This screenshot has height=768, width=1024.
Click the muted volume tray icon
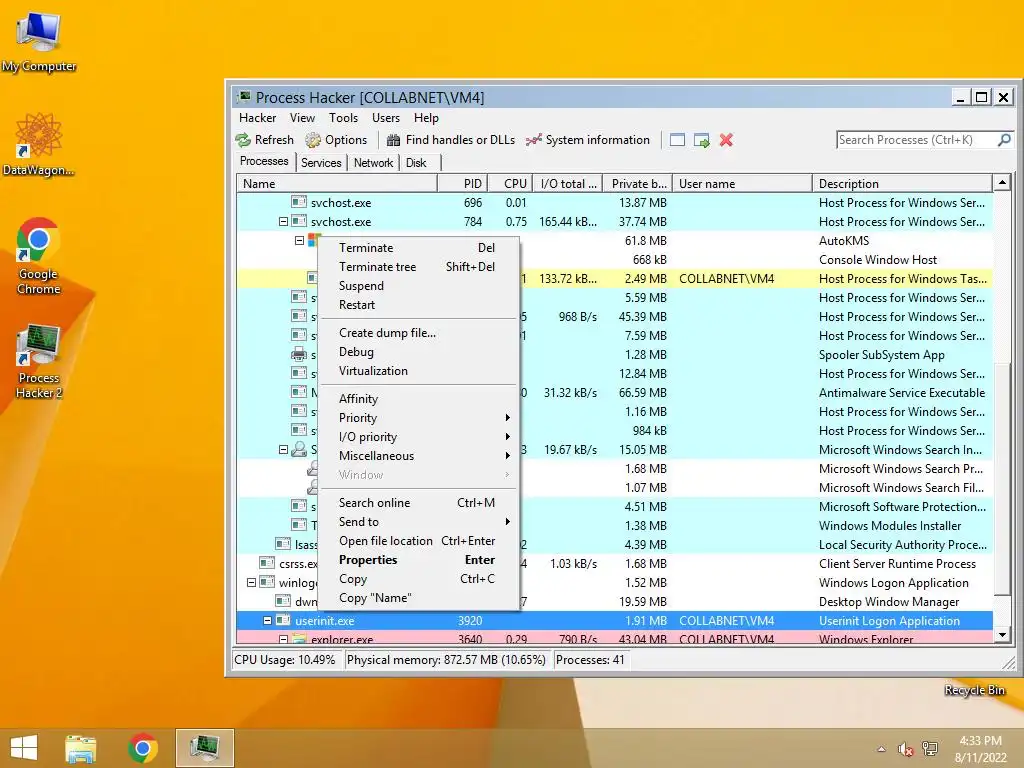(x=905, y=749)
